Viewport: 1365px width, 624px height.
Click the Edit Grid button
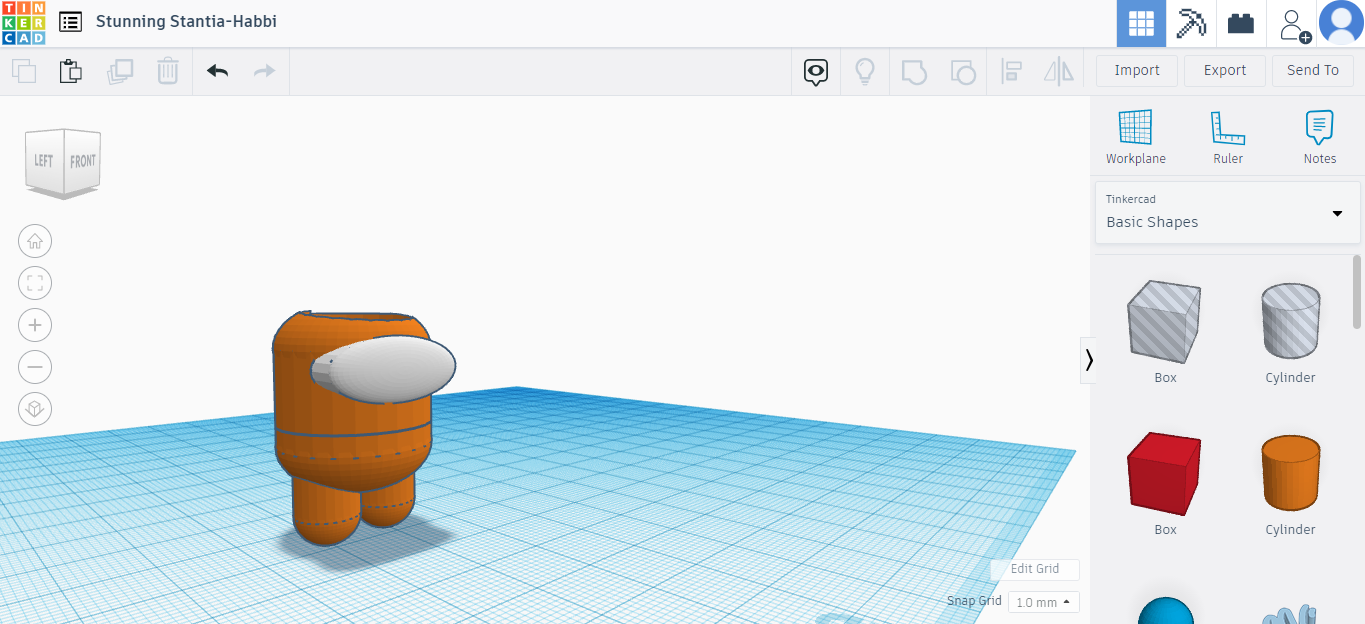pos(1035,569)
